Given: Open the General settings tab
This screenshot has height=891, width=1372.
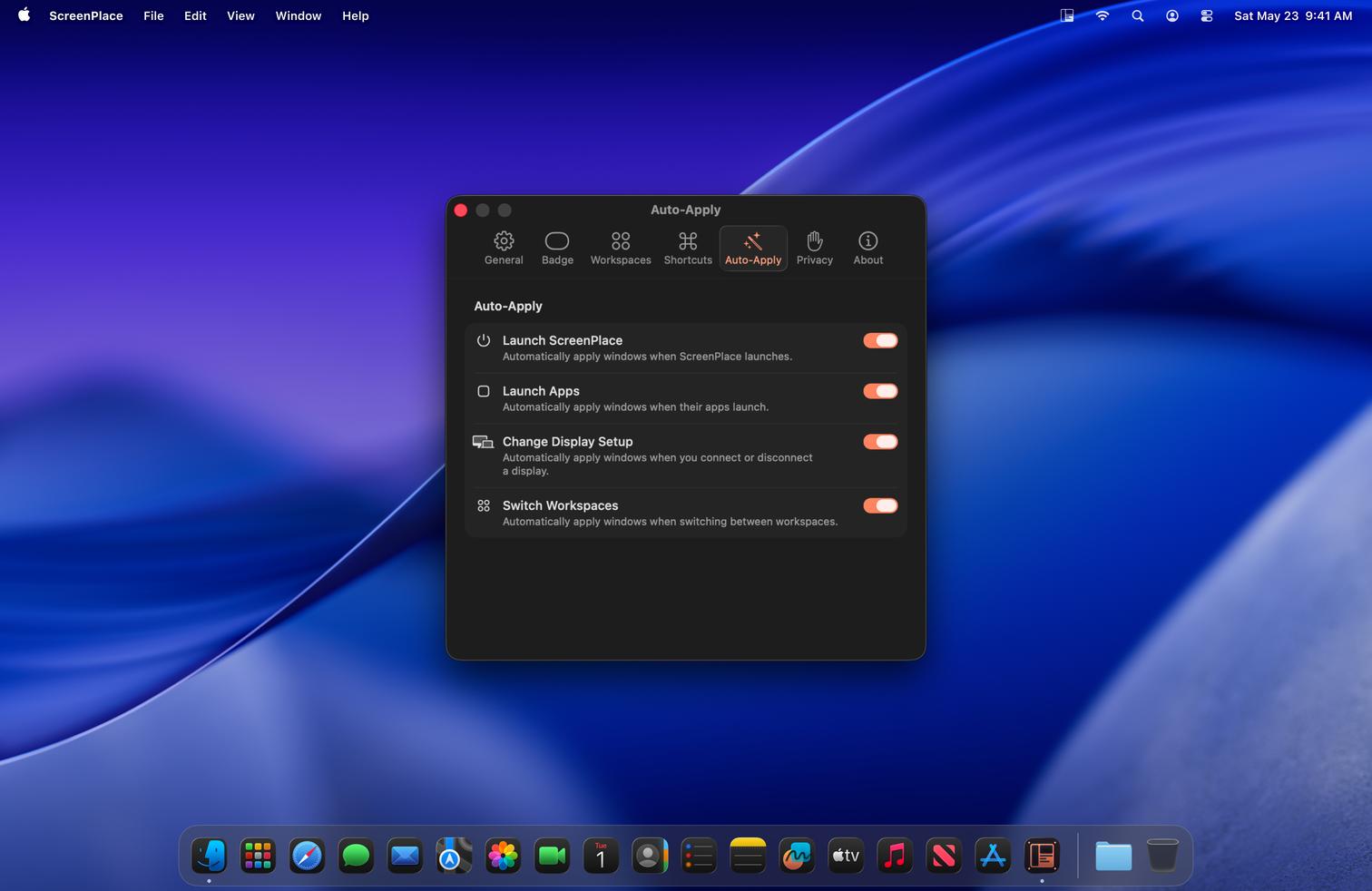Looking at the screenshot, I should (504, 248).
